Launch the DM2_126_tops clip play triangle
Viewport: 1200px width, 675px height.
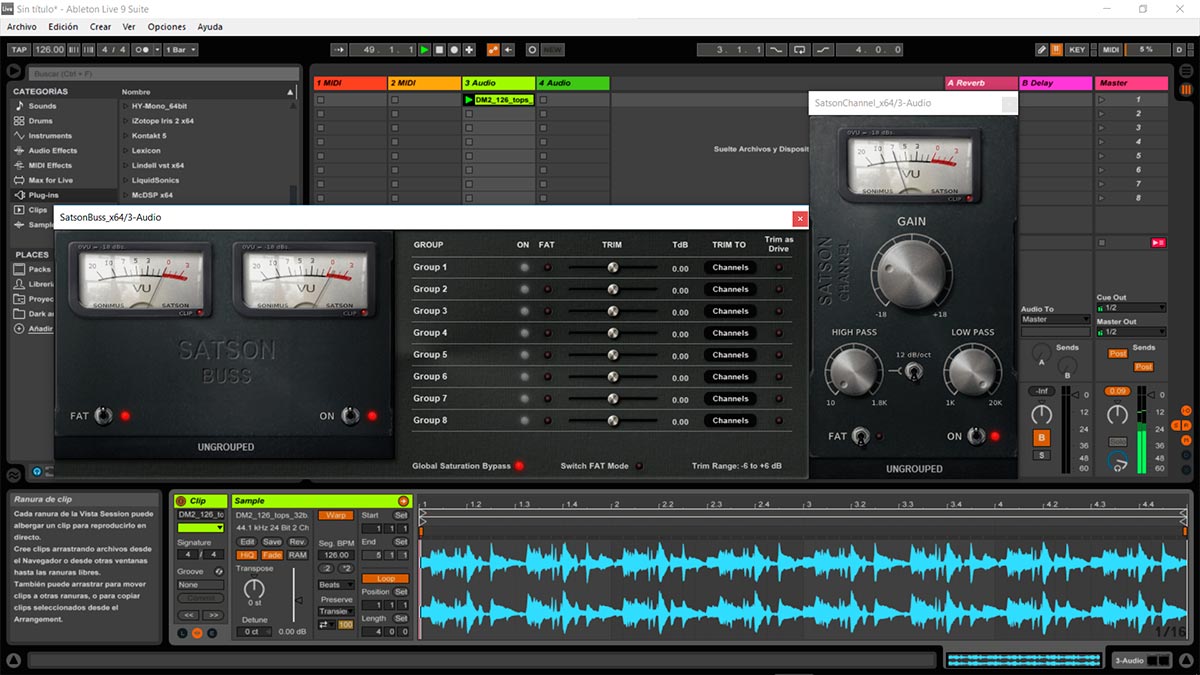(x=469, y=100)
